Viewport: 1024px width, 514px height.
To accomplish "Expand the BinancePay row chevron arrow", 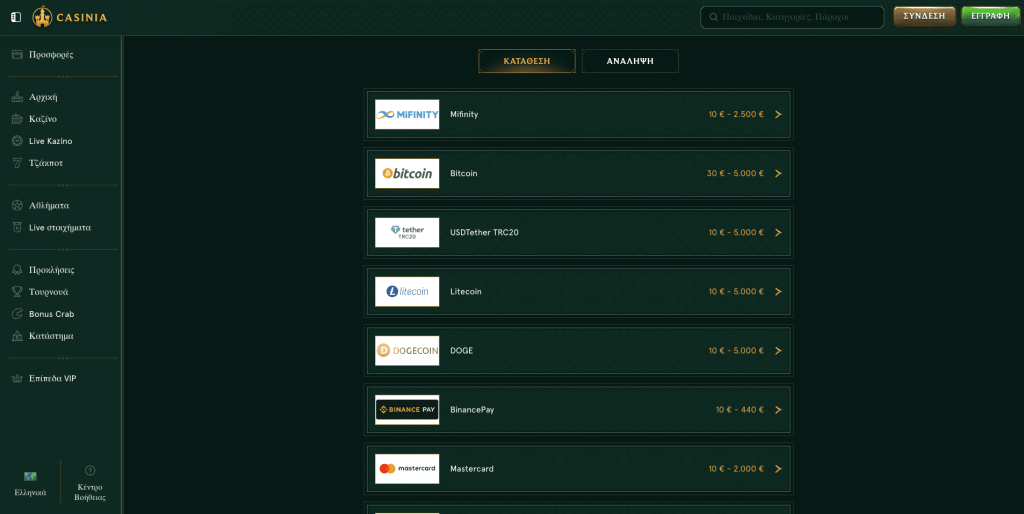I will pyautogui.click(x=778, y=410).
